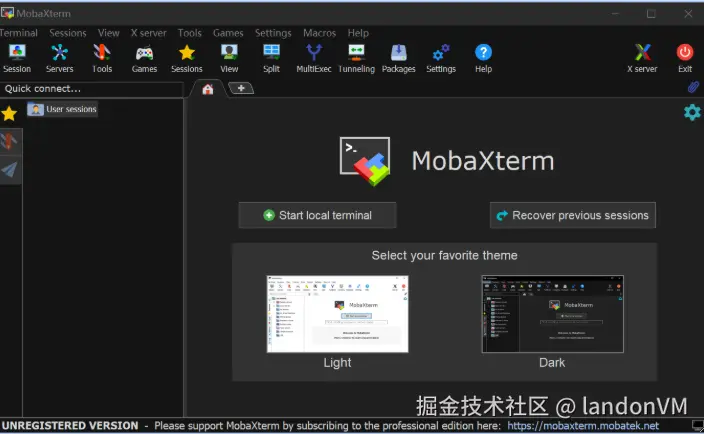Click UNREGISTERED VERSION status text
704x434 pixels.
70,425
